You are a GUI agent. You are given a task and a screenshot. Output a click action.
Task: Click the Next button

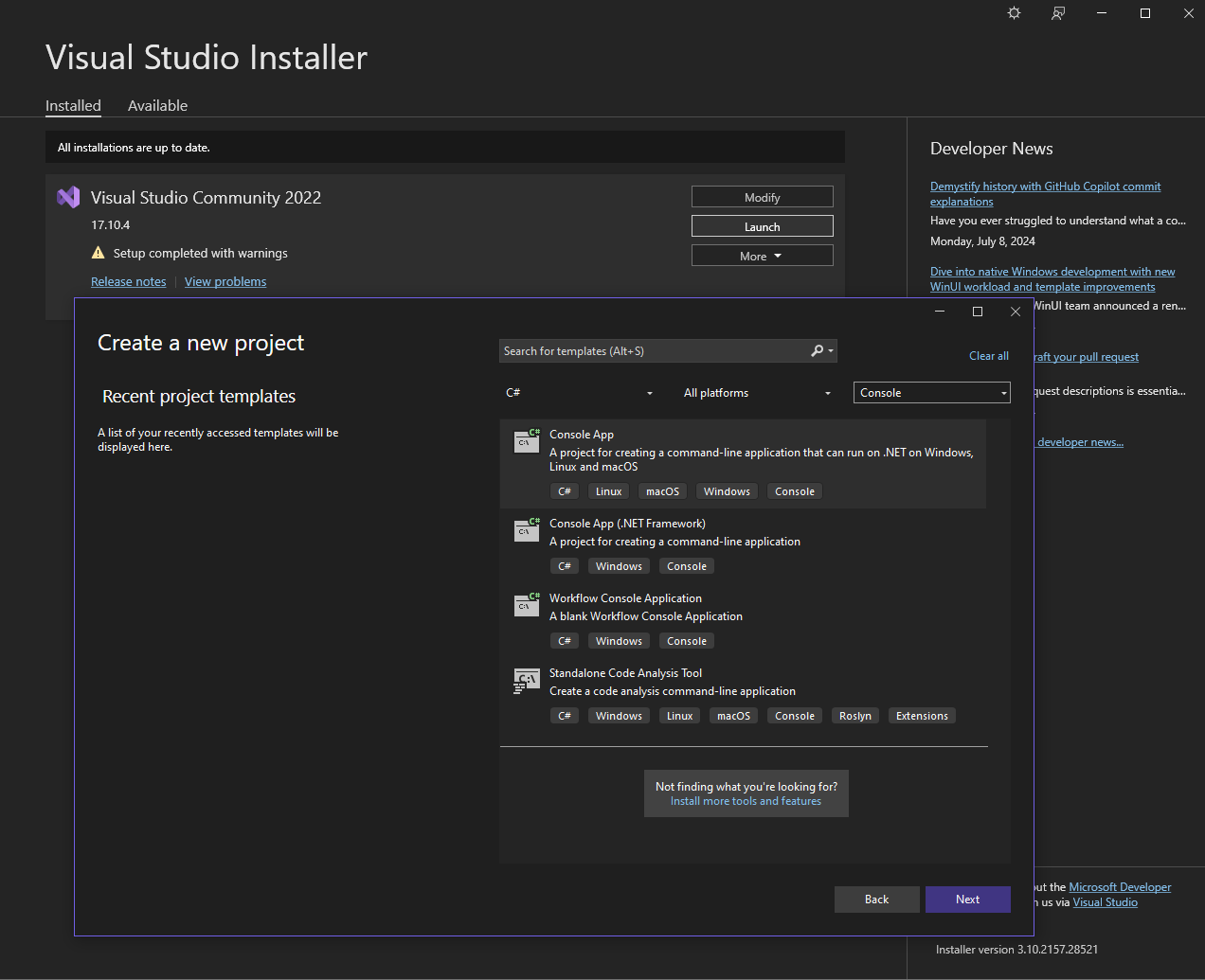point(968,900)
